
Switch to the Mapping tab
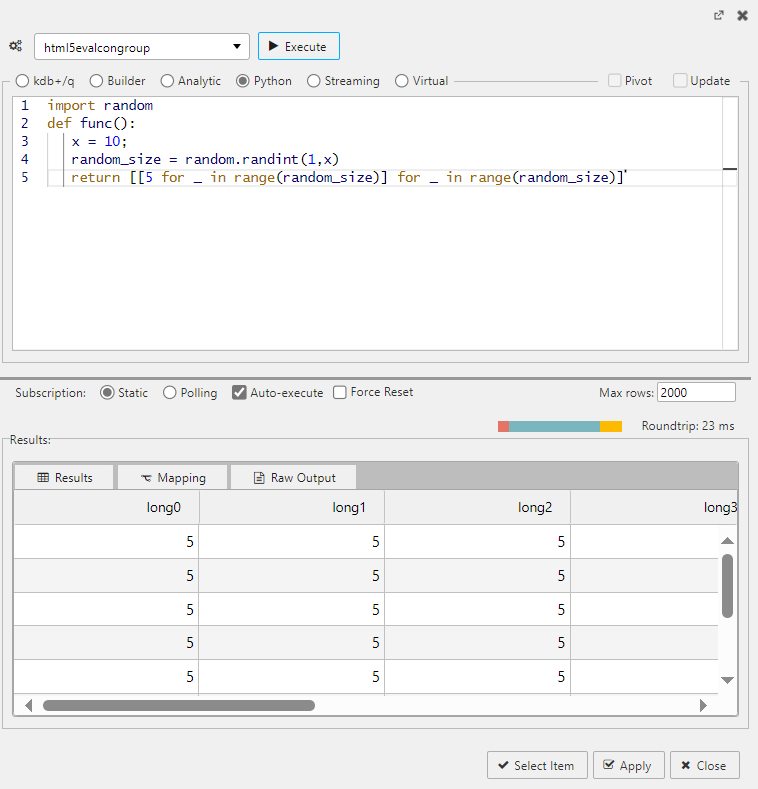173,477
